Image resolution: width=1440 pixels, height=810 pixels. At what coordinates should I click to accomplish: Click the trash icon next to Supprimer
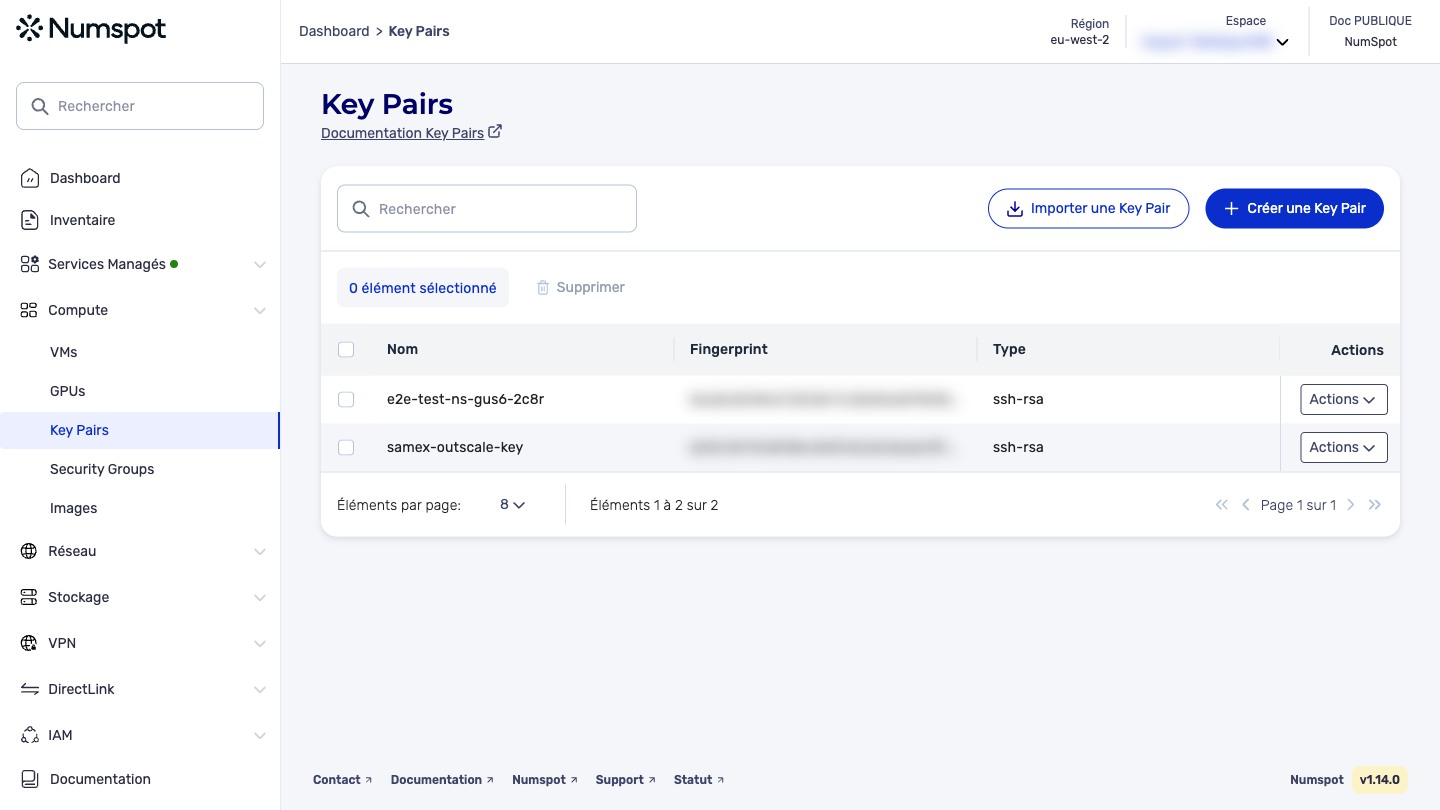[x=543, y=287]
